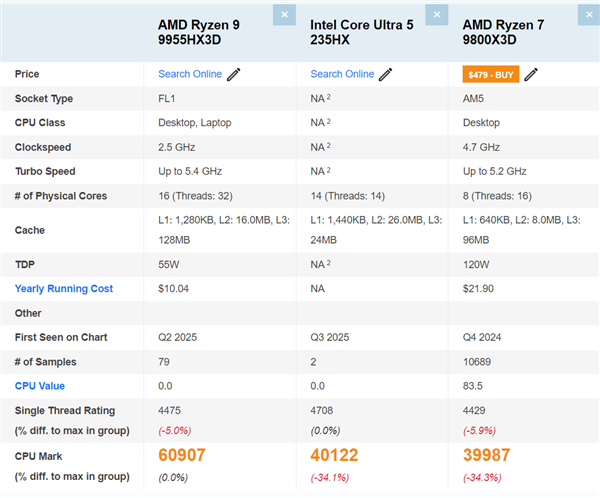Open Search Online for AMD Ryzen 9 9955HX3D
Image resolution: width=600 pixels, height=498 pixels.
coord(190,74)
